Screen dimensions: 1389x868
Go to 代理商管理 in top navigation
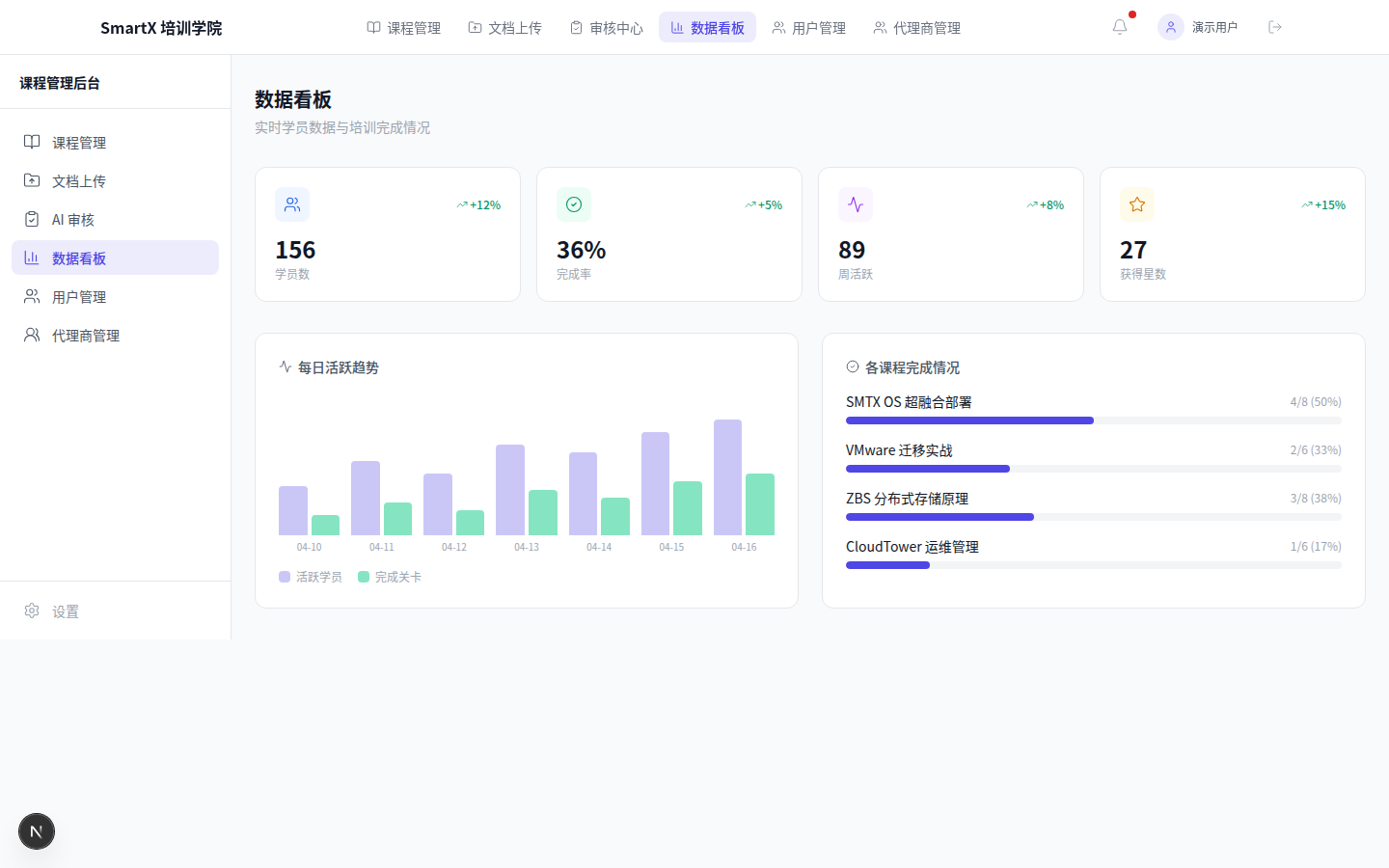(917, 28)
